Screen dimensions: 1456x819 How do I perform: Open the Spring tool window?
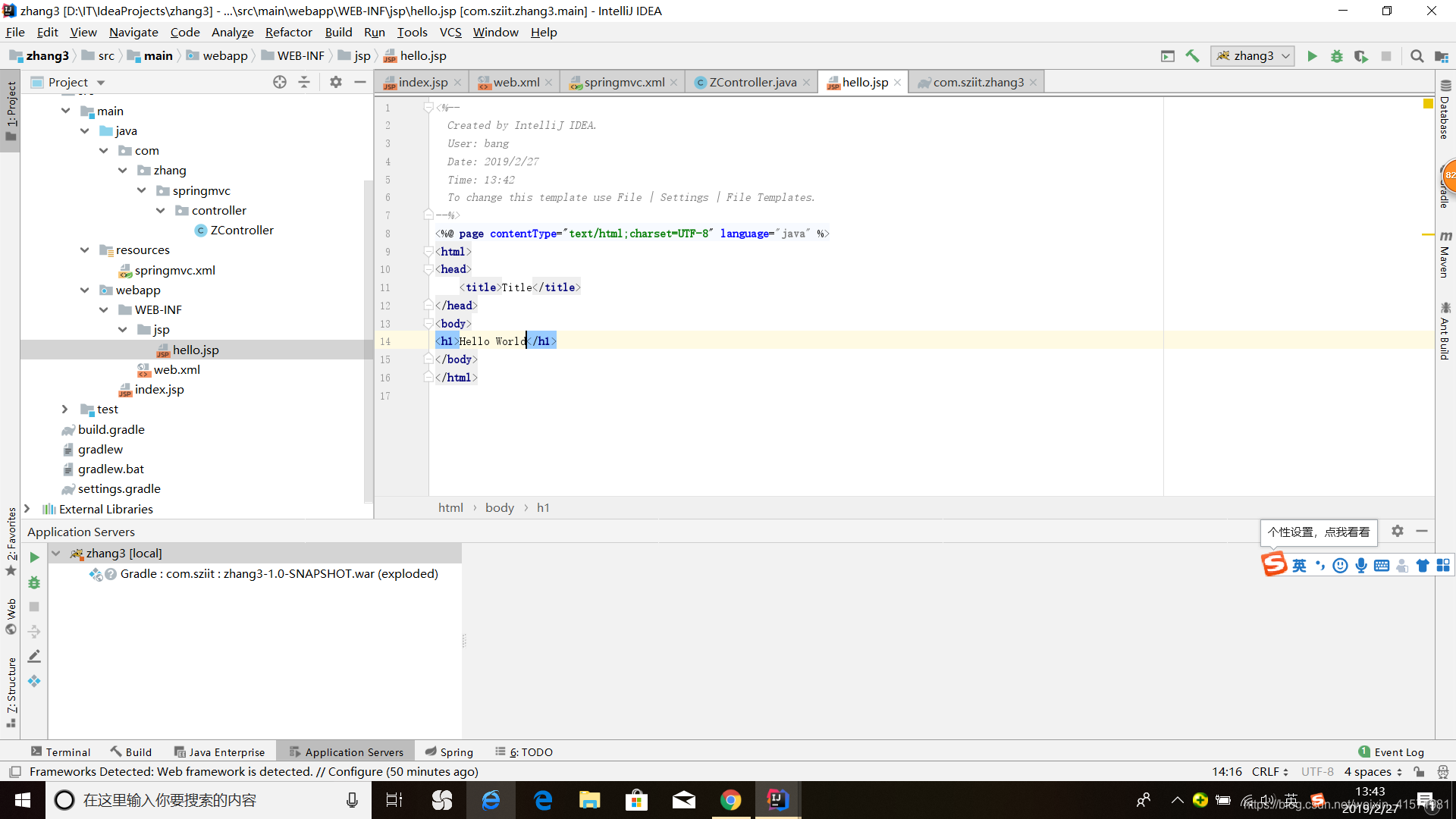(449, 752)
